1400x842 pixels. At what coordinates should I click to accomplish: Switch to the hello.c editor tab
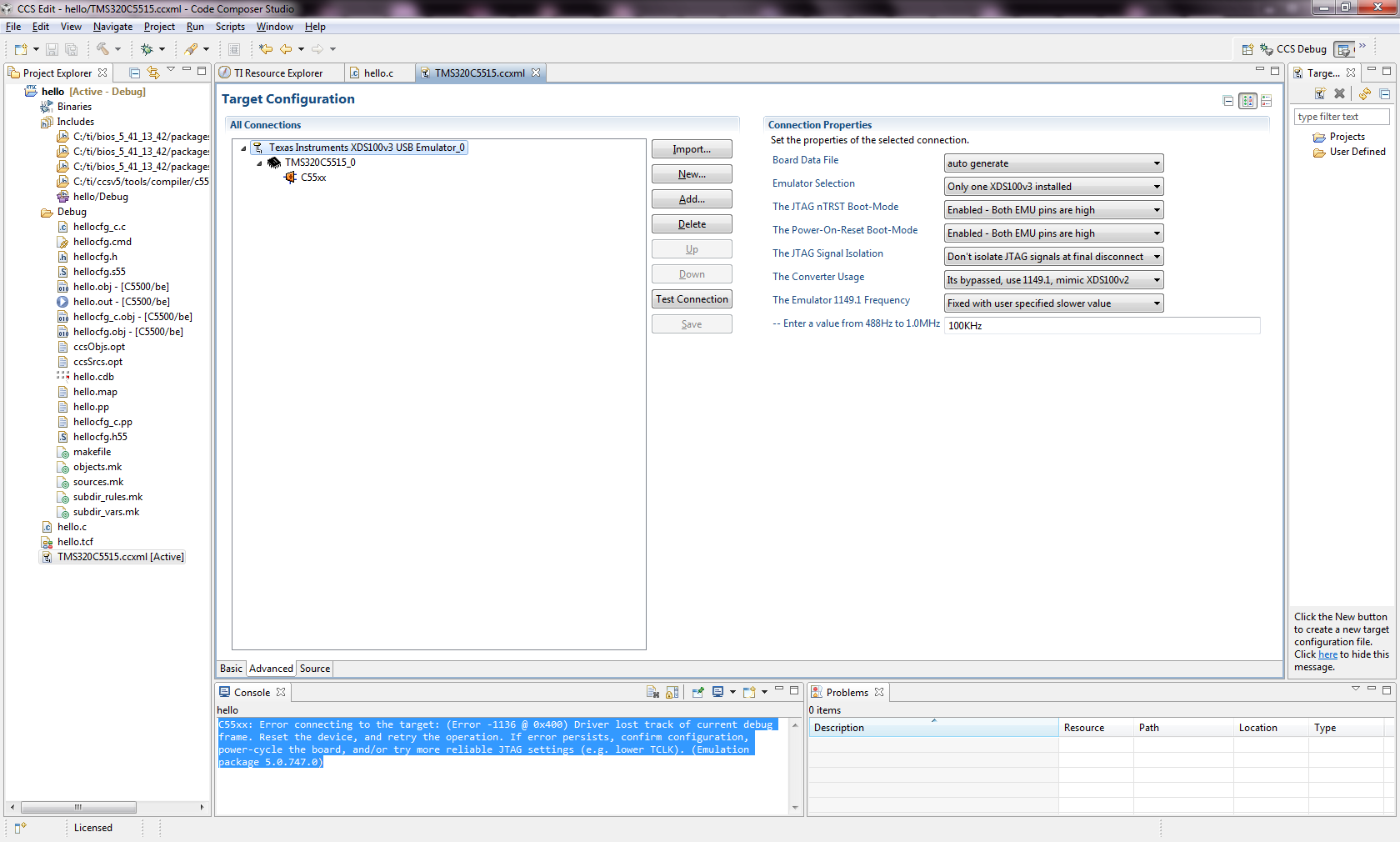pos(378,73)
